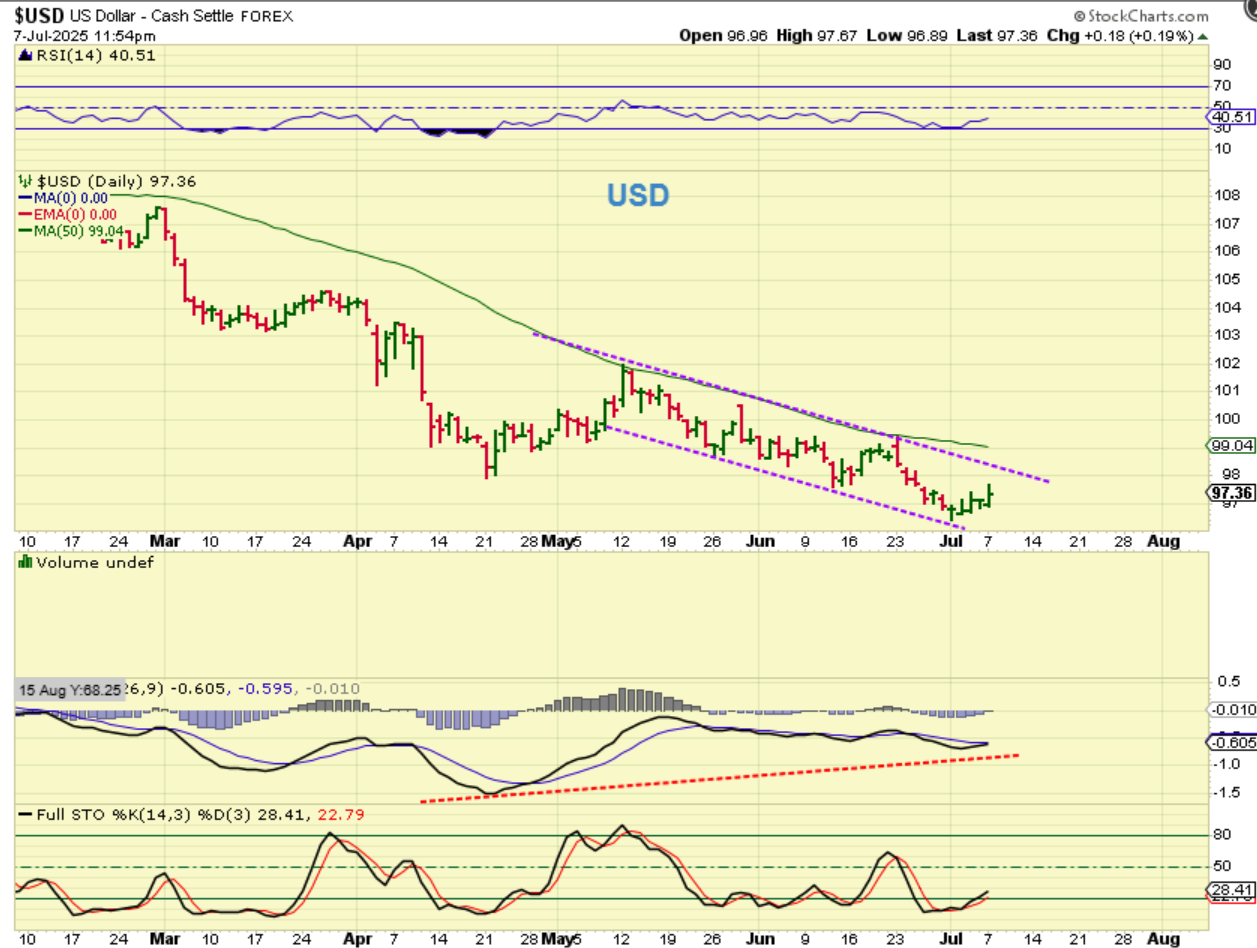
Task: Click the green MA(50) legend line marker
Action: (x=26, y=230)
